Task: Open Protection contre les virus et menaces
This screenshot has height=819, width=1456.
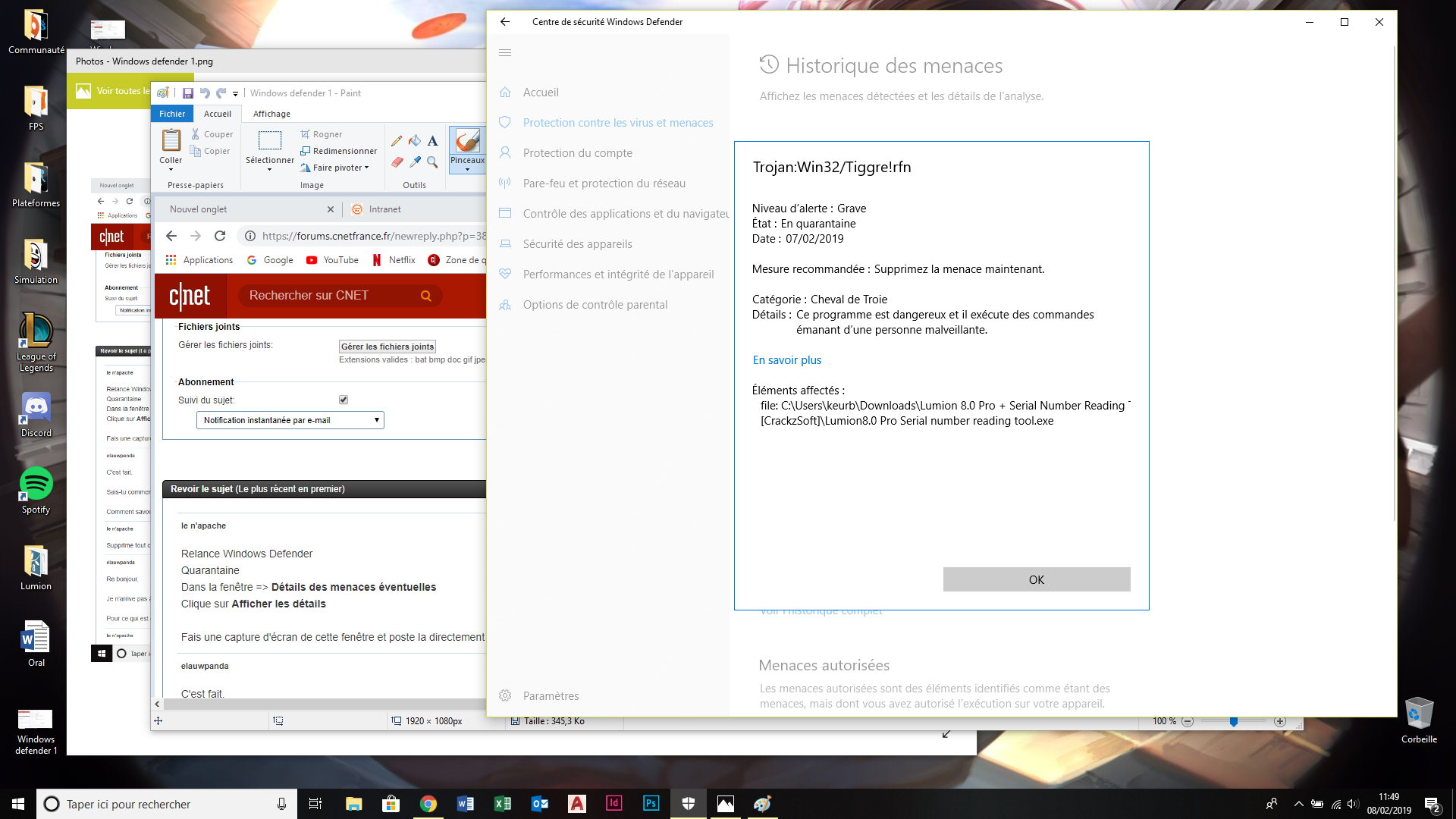Action: 617,123
